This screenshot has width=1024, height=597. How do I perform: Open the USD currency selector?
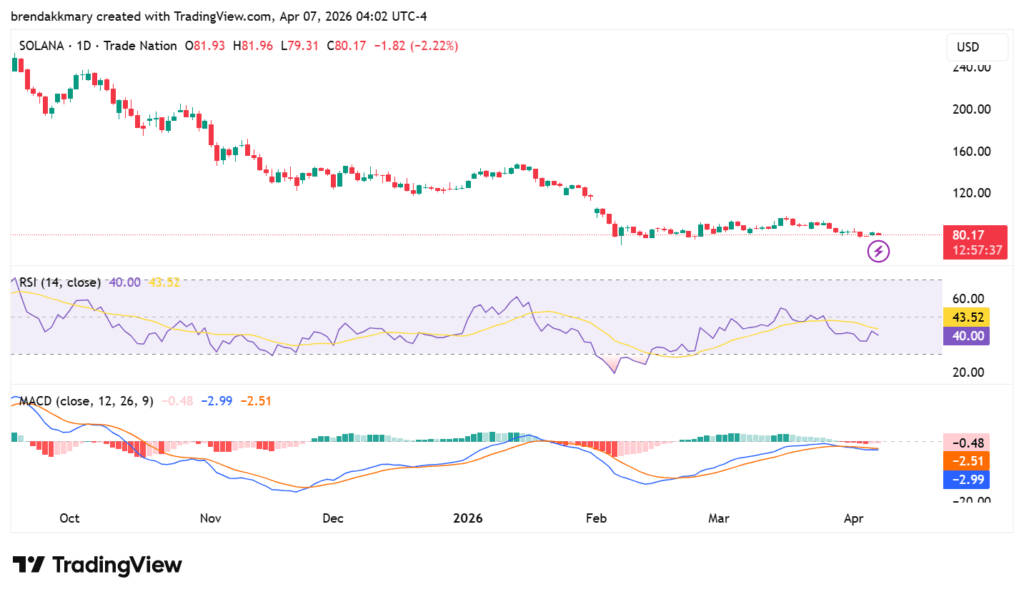(977, 46)
